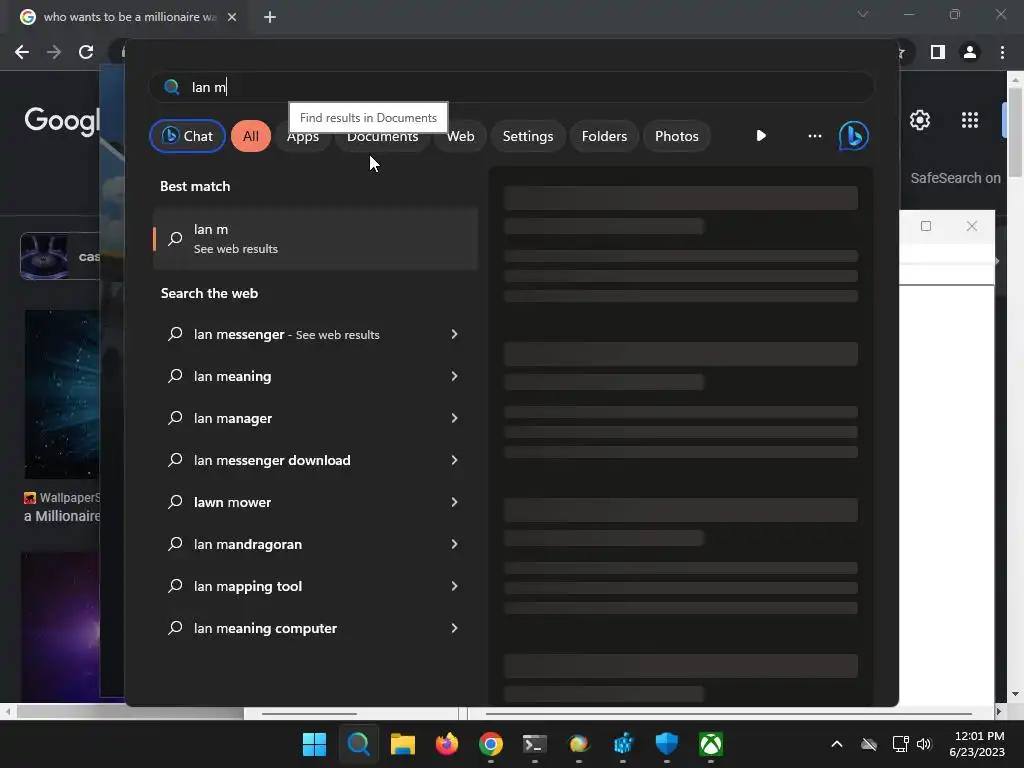This screenshot has width=1024, height=768.
Task: Toggle Chrome side panel icon
Action: coord(938,52)
